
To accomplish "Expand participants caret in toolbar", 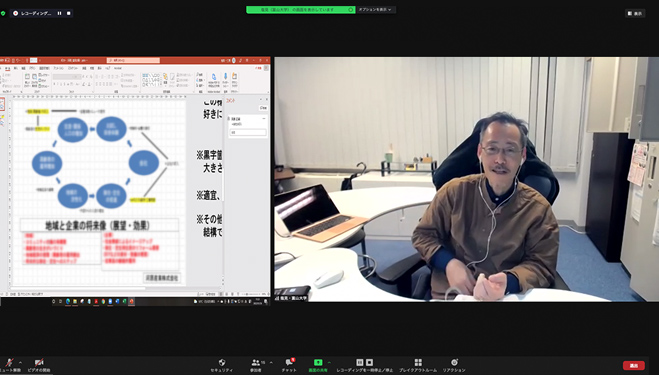I will [271, 362].
